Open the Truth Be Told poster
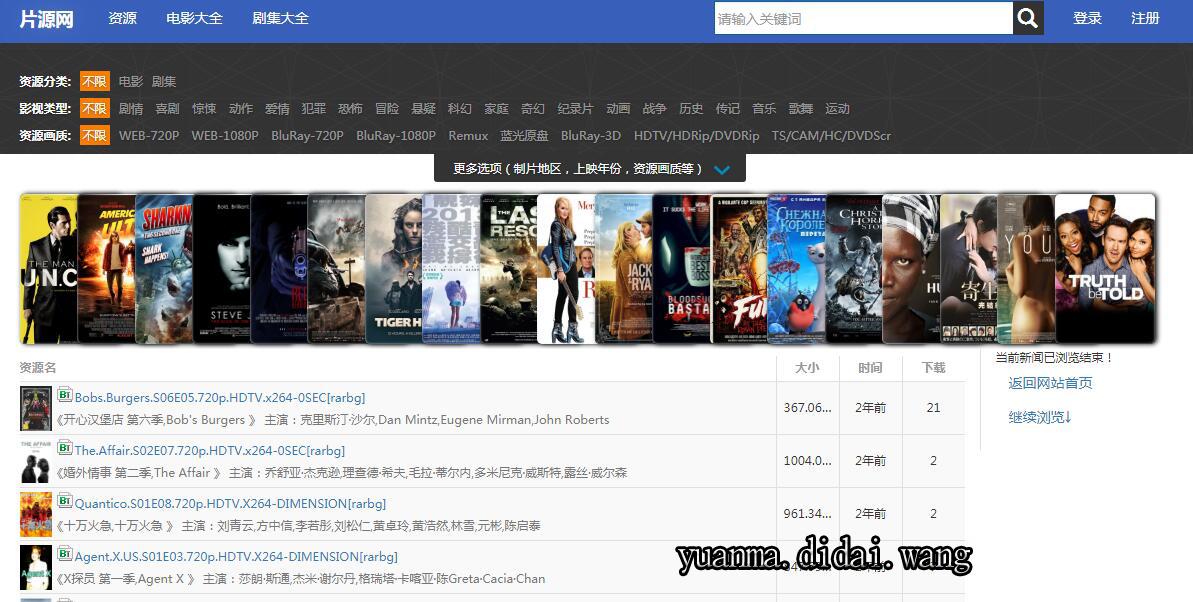This screenshot has height=602, width=1193. [x=1105, y=269]
